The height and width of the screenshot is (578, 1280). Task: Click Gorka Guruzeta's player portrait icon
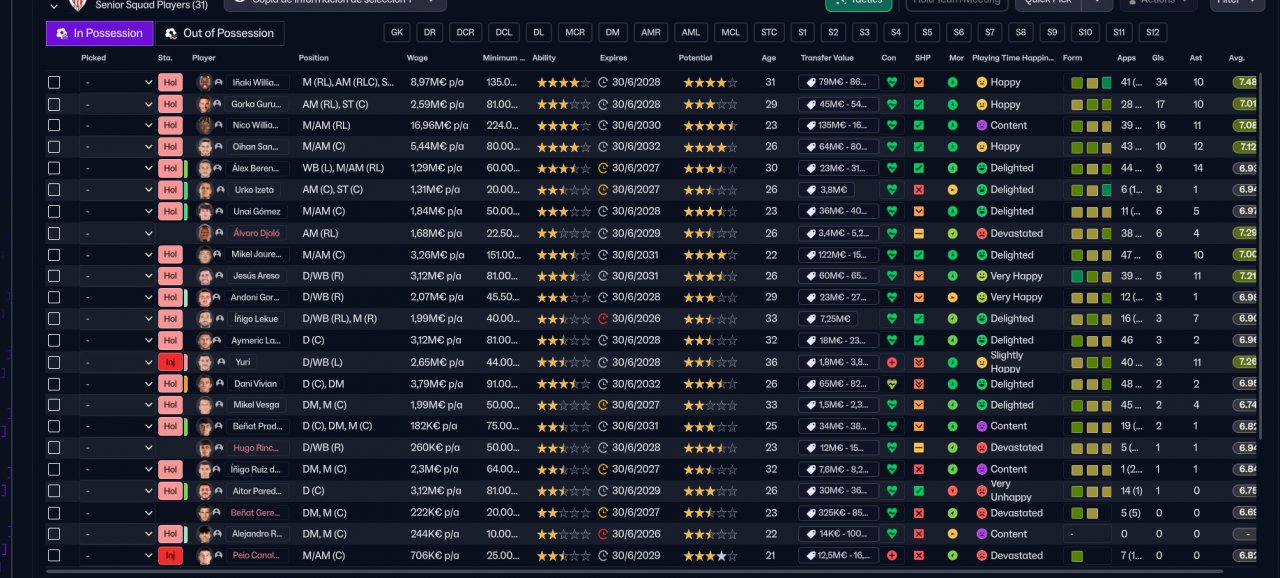point(205,104)
